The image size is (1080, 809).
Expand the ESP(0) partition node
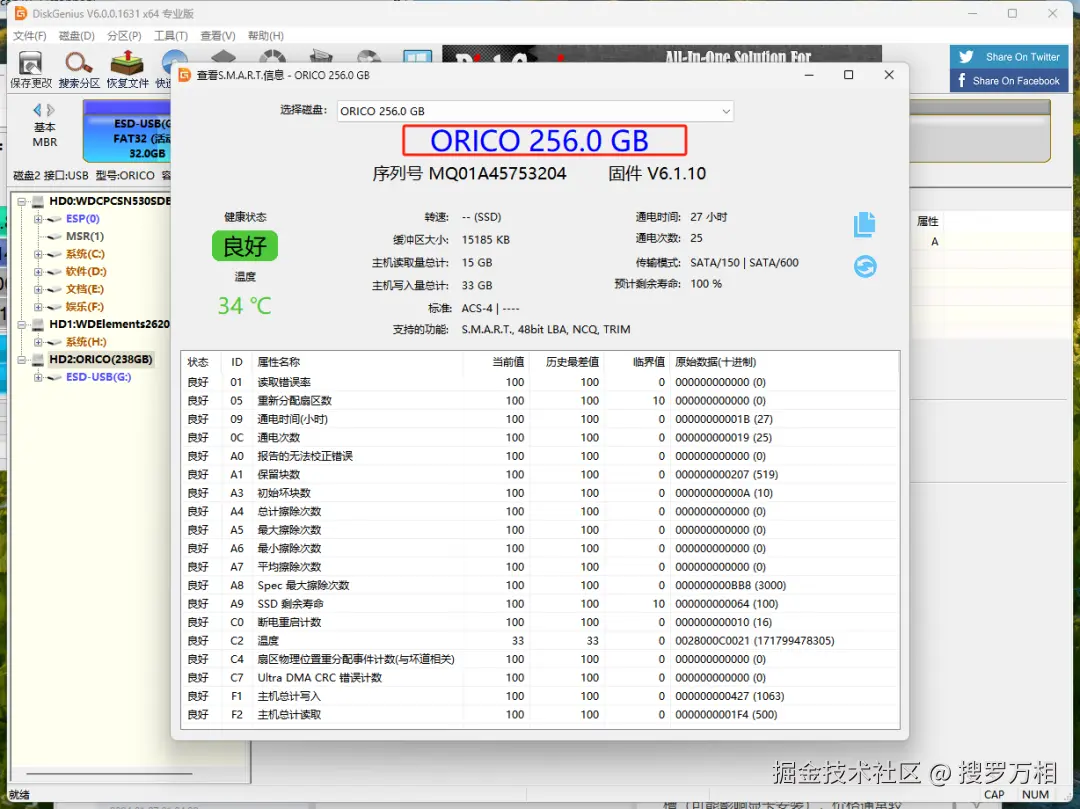pyautogui.click(x=38, y=219)
